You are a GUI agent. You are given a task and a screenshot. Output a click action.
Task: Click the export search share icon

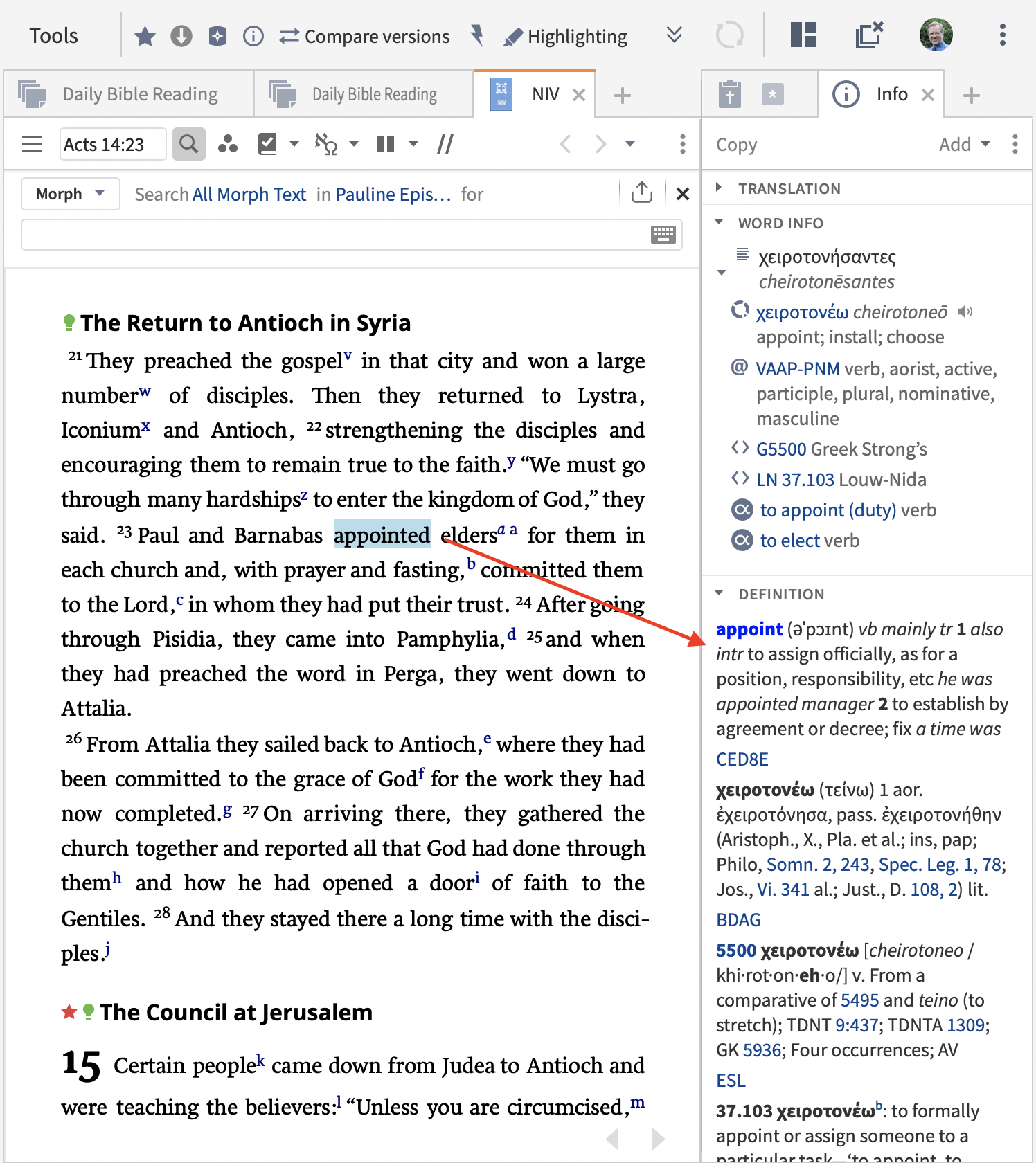coord(642,192)
